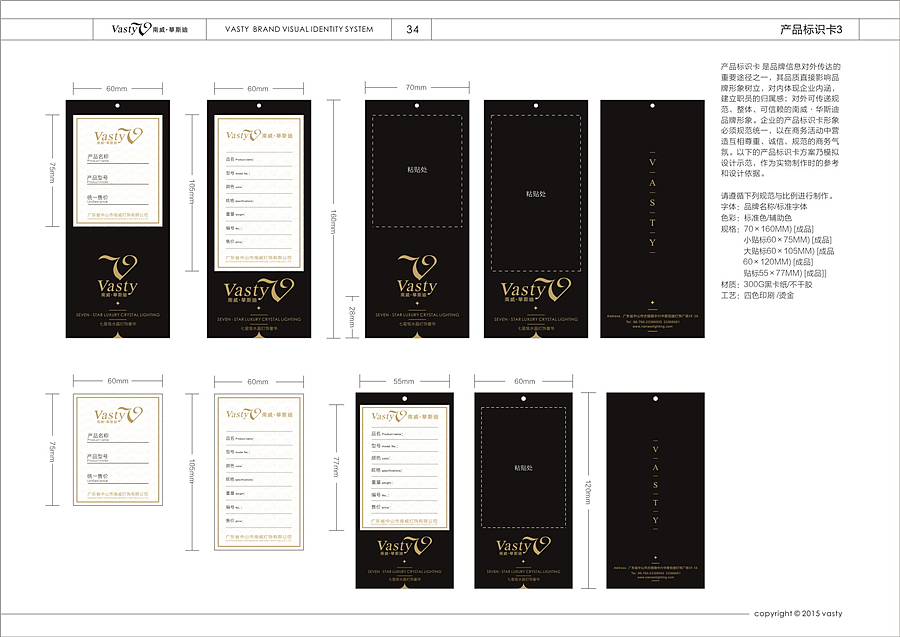Screen dimensions: 900x637
Task: Select the spec line "工艺: 四色印刷/烫金"
Action: tap(758, 295)
